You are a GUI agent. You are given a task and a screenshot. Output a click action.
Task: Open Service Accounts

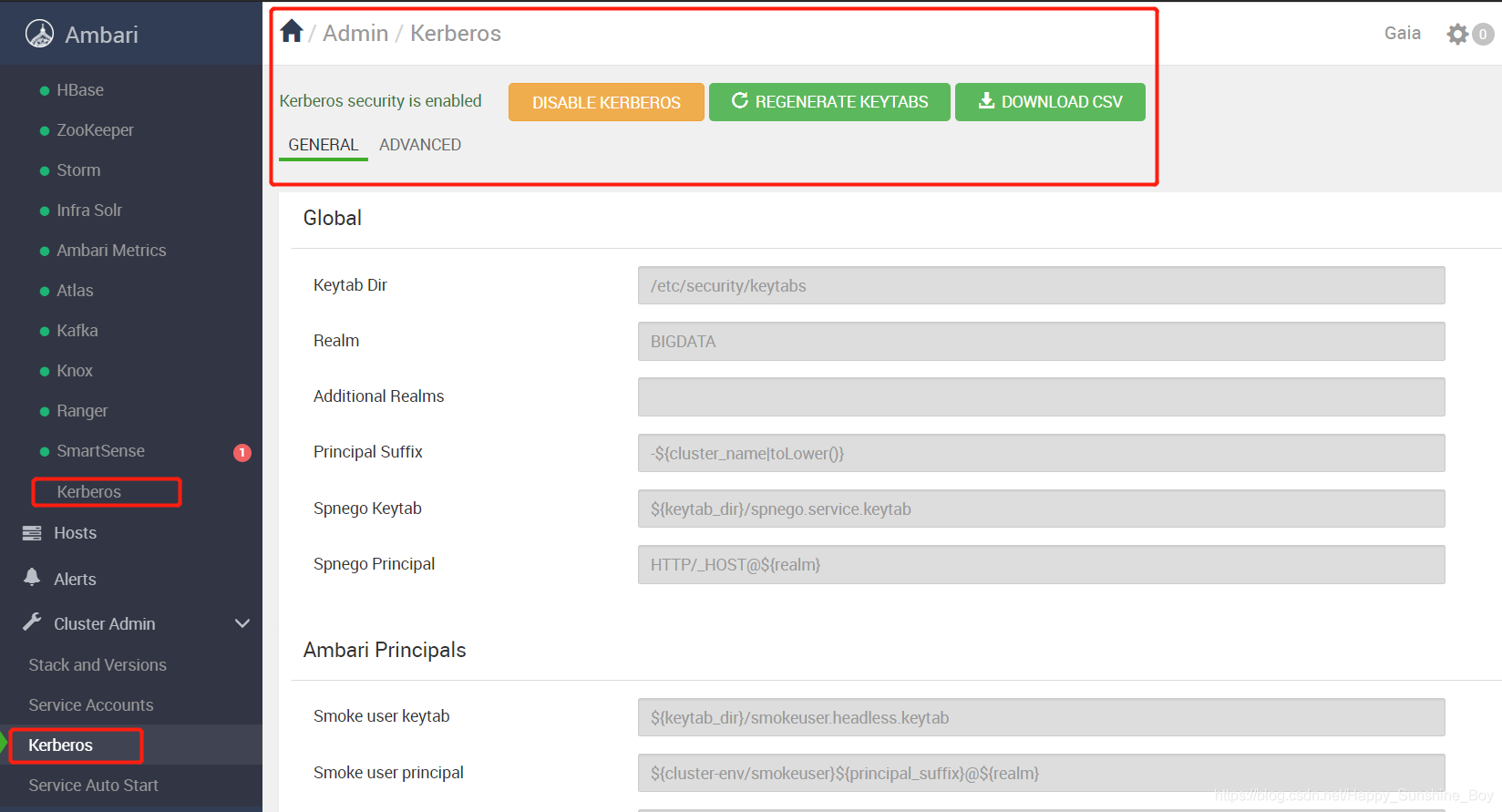pyautogui.click(x=91, y=705)
